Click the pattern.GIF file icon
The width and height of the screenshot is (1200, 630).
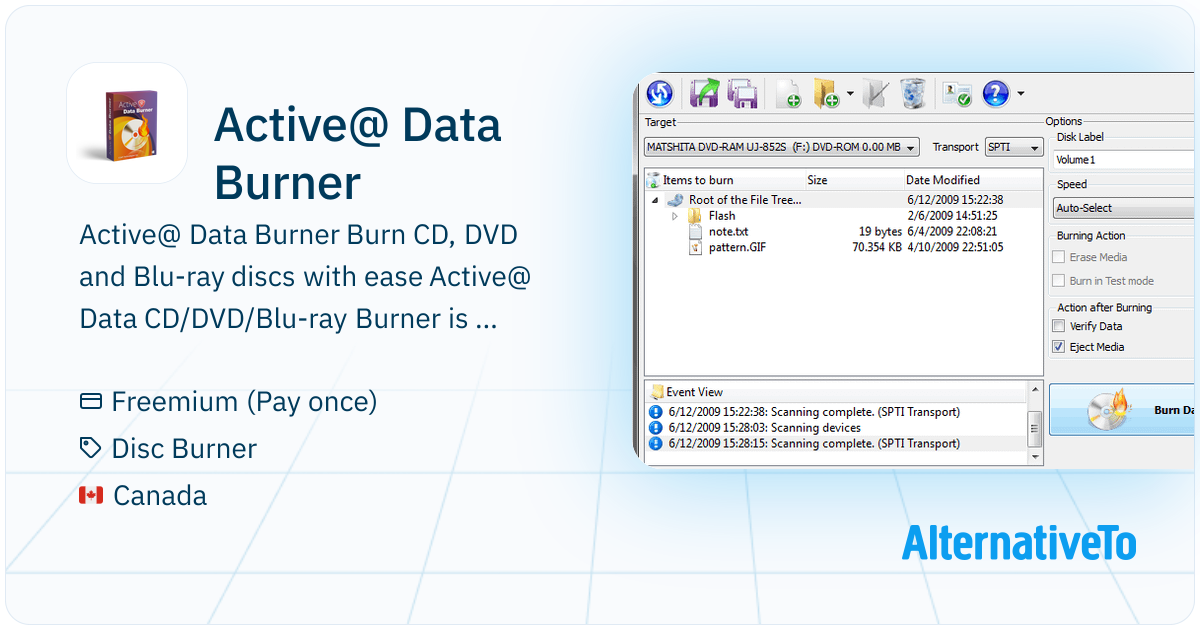[x=696, y=247]
